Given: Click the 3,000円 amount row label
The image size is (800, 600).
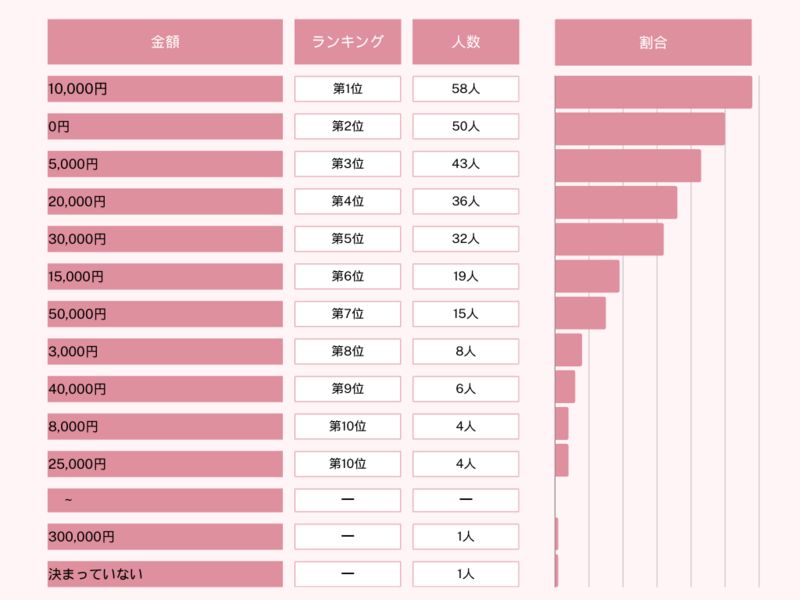Looking at the screenshot, I should [x=165, y=352].
